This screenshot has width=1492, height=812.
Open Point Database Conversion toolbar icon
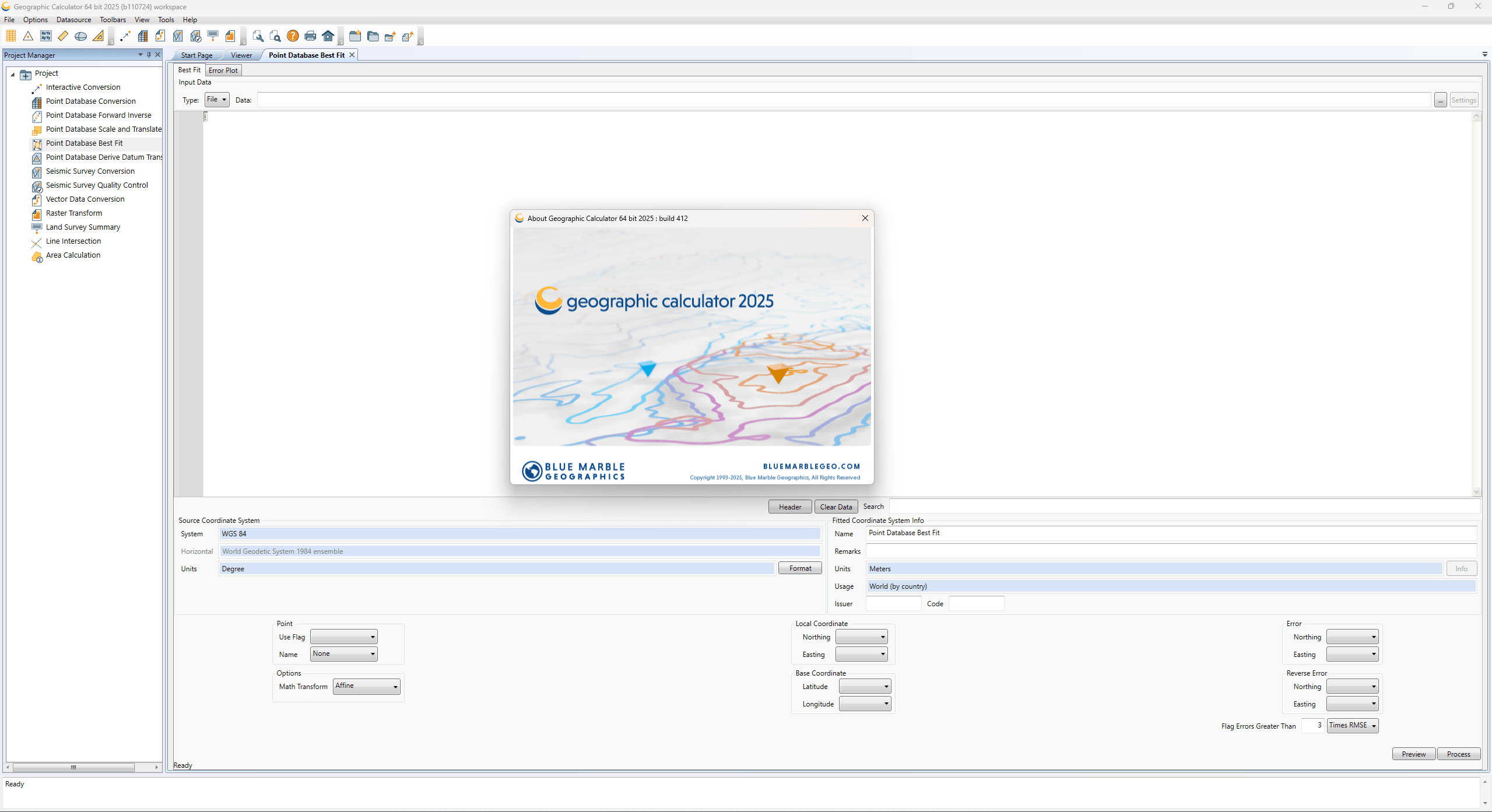142,36
